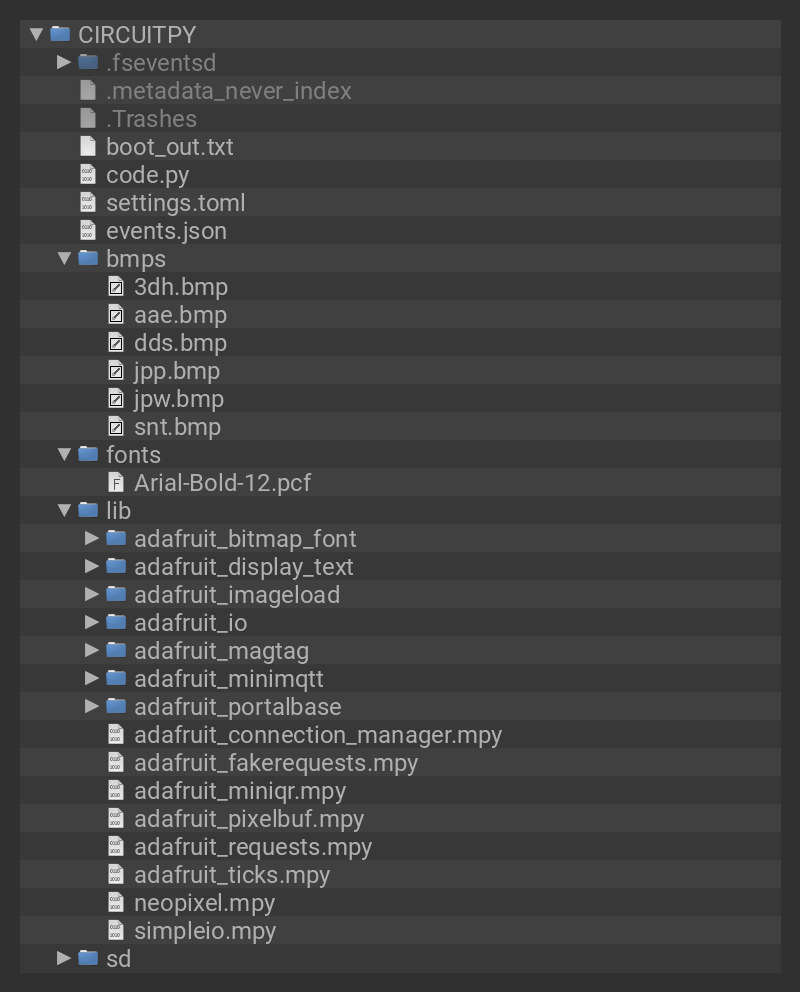Click the code.py file icon

(88, 175)
